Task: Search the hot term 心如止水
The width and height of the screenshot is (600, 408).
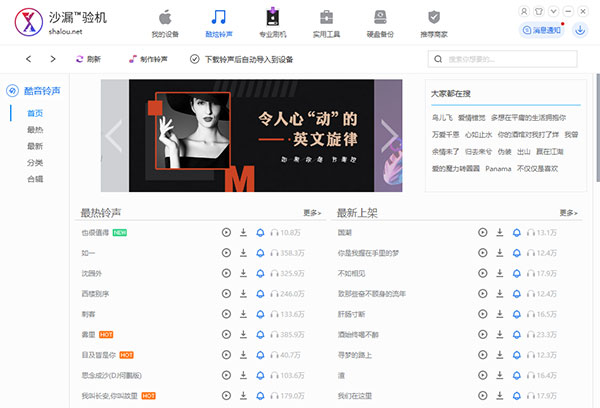Action: pos(478,135)
